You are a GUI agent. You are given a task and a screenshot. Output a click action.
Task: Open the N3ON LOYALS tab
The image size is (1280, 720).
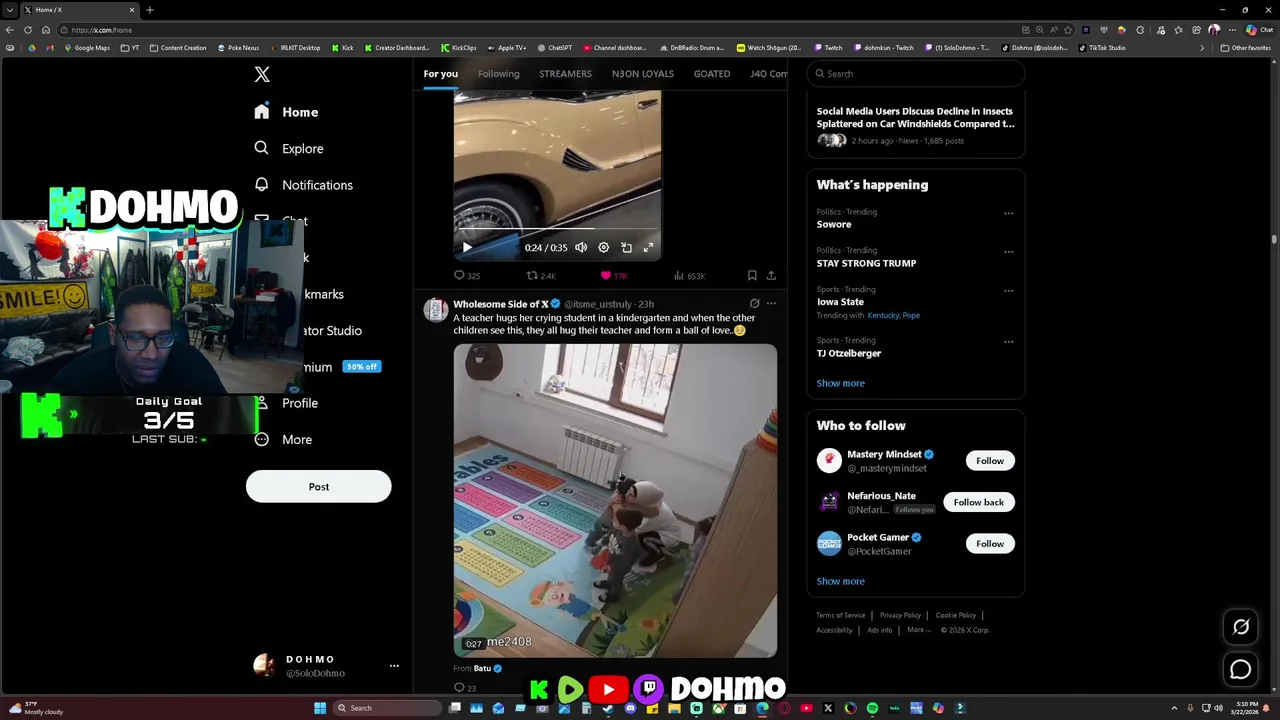coord(642,74)
